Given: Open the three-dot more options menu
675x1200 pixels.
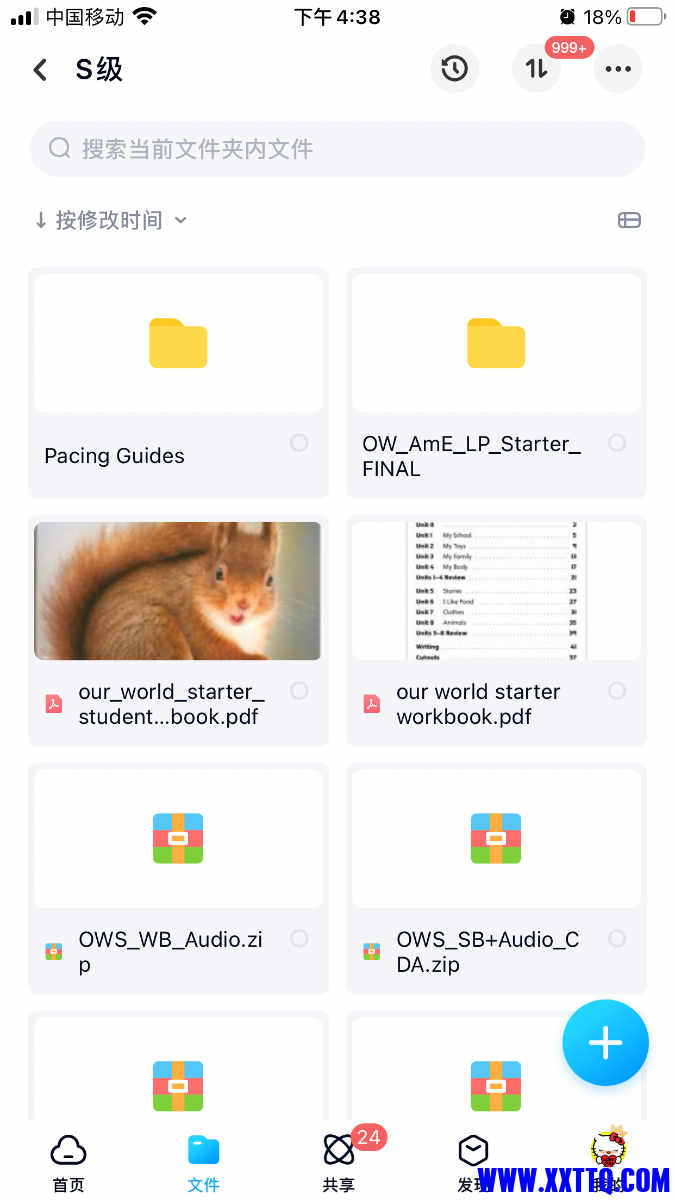Looking at the screenshot, I should pos(618,69).
